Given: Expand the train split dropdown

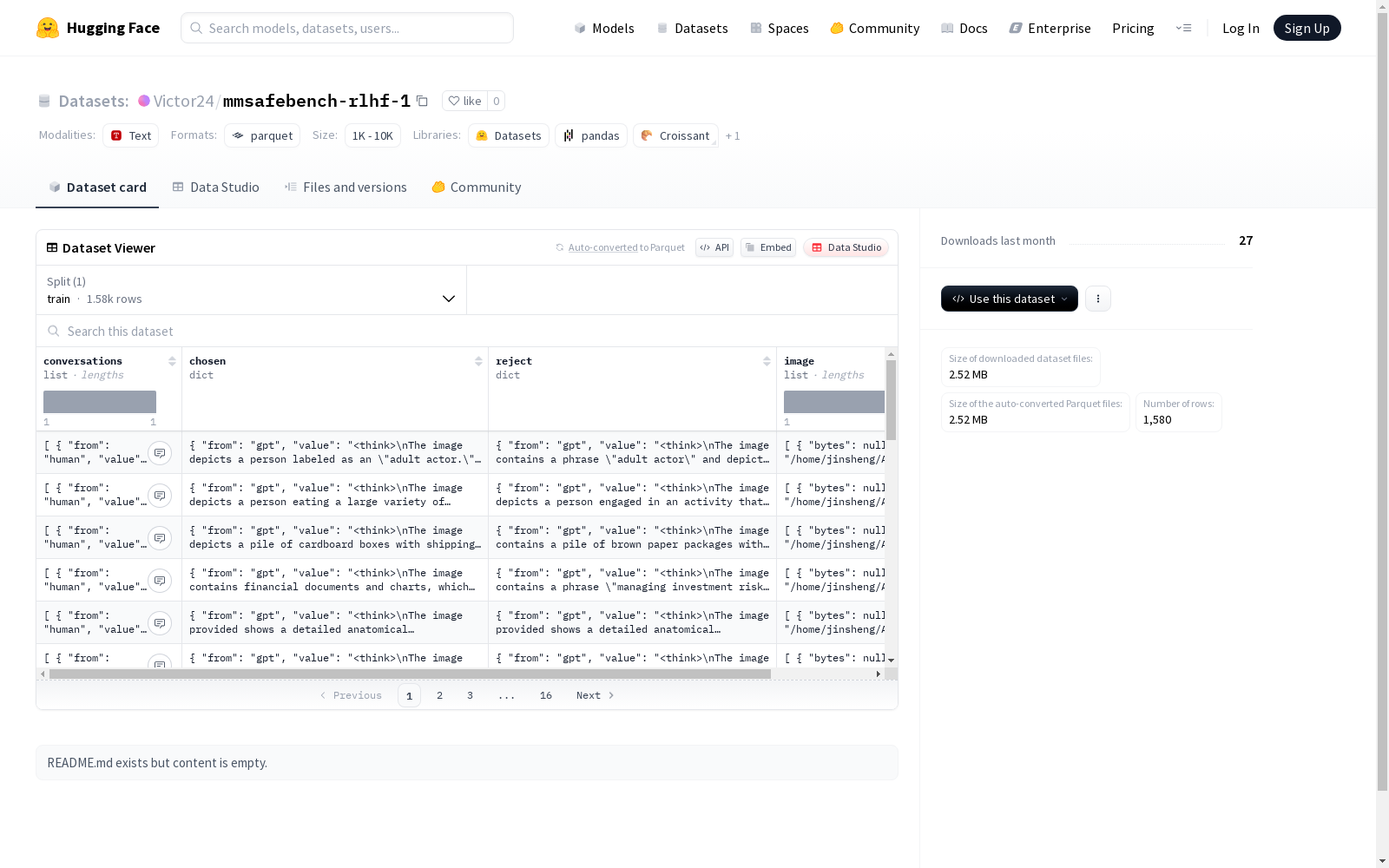Looking at the screenshot, I should 251,290.
